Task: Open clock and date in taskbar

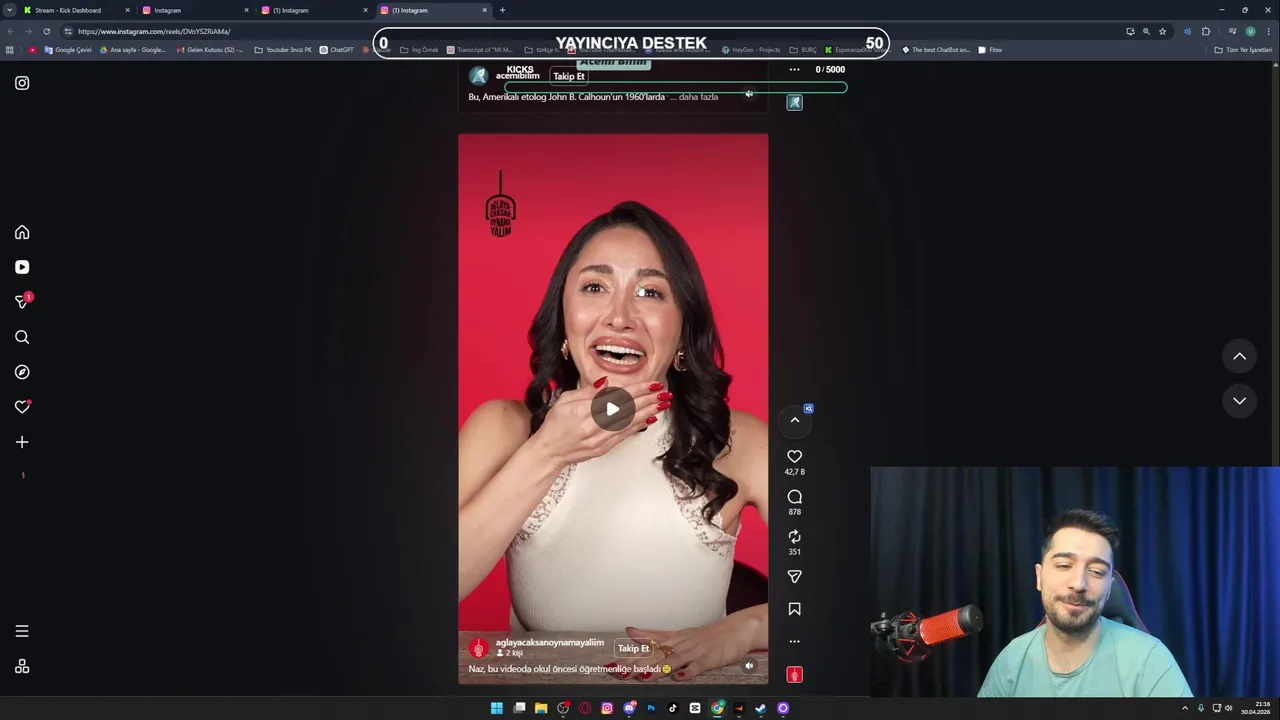Action: [x=1256, y=708]
